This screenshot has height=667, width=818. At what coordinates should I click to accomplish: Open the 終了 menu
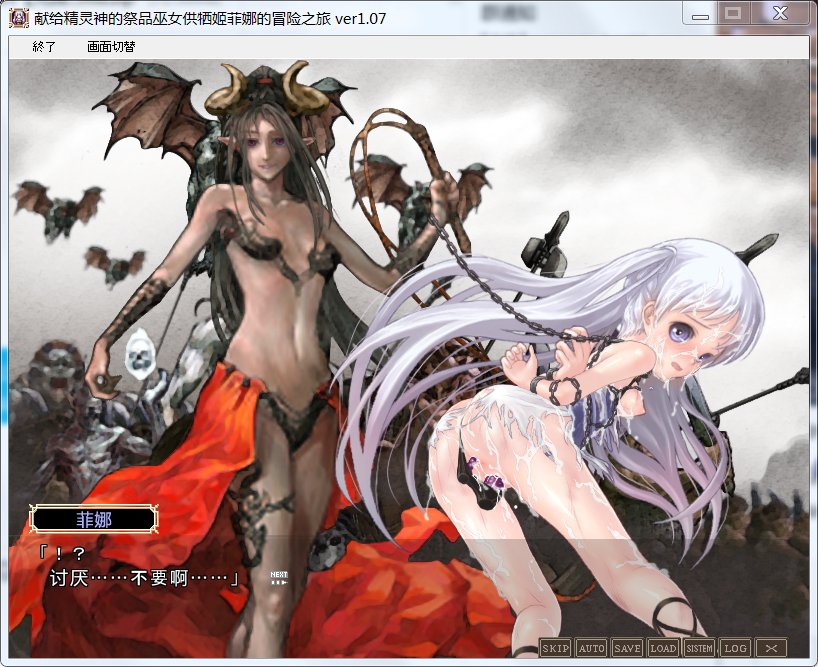tap(44, 46)
